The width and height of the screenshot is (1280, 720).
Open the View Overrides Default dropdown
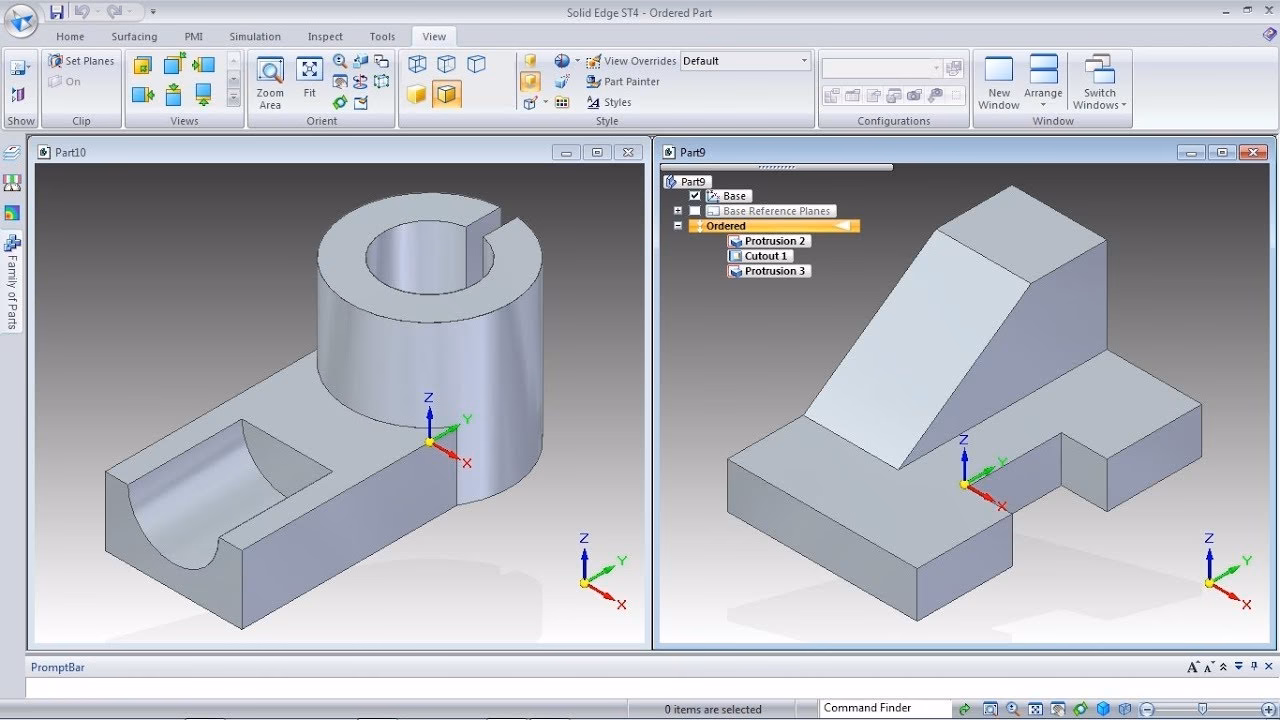[x=806, y=60]
